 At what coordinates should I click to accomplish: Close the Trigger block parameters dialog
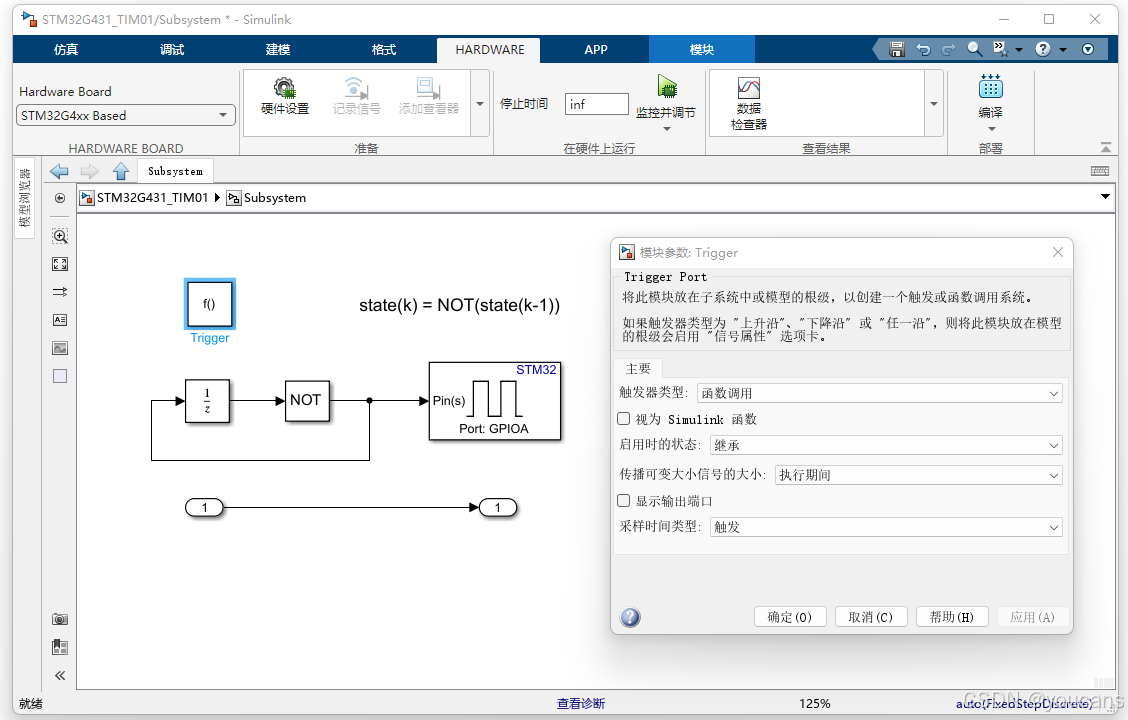click(1058, 252)
